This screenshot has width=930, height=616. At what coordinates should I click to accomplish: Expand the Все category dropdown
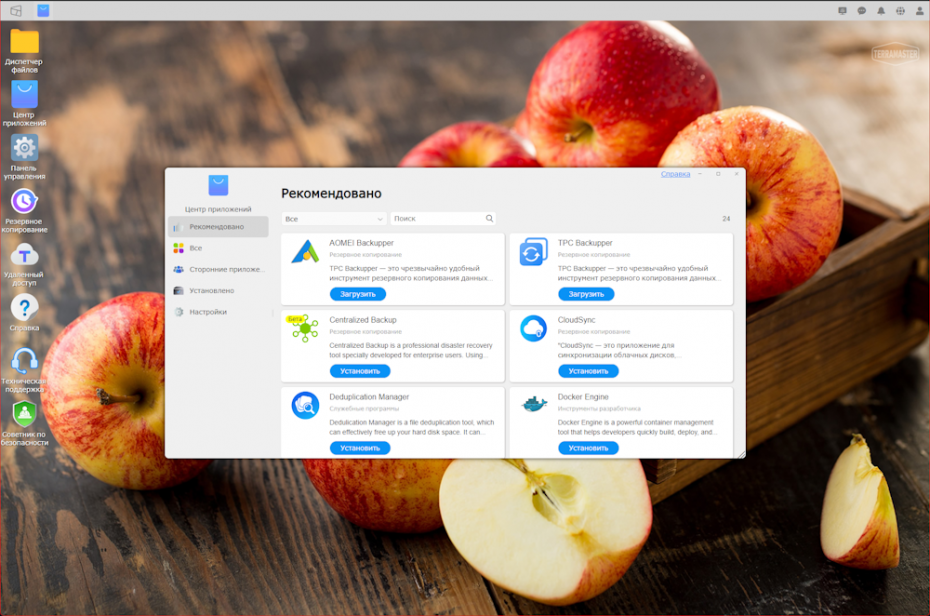coord(334,219)
